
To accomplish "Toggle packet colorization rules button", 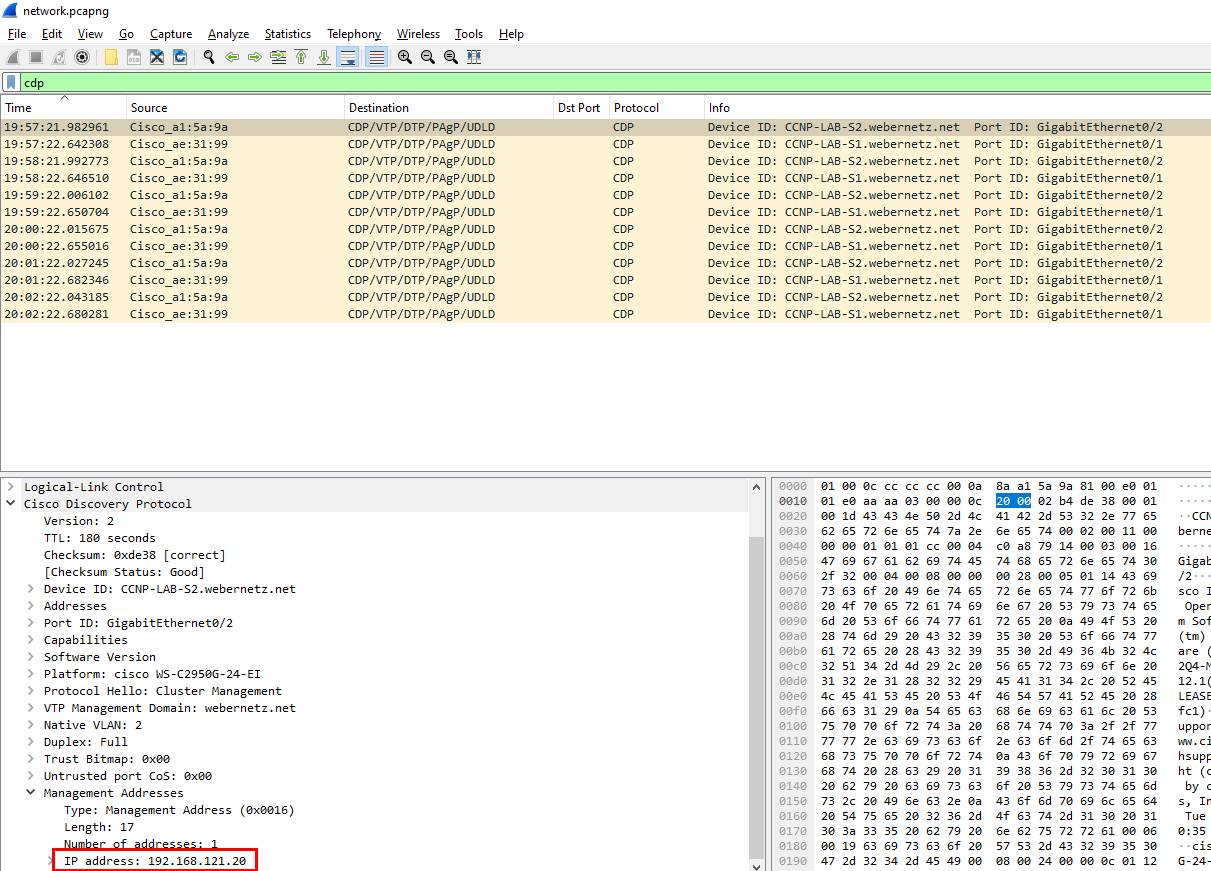I will point(376,57).
